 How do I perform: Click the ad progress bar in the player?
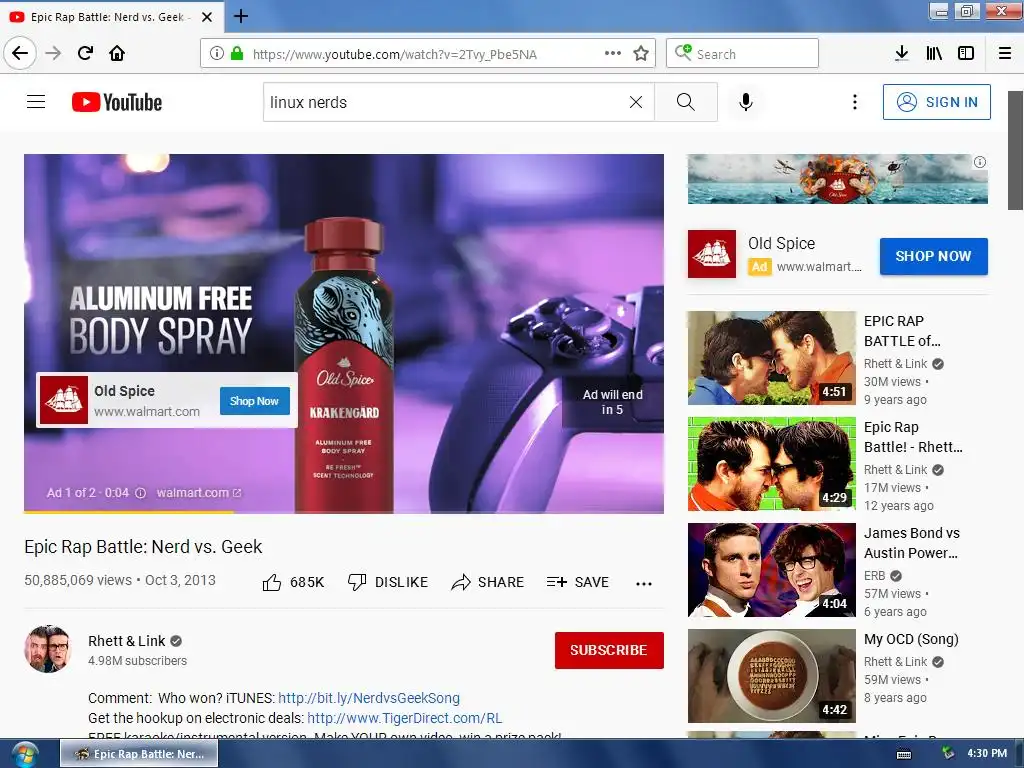coord(344,511)
